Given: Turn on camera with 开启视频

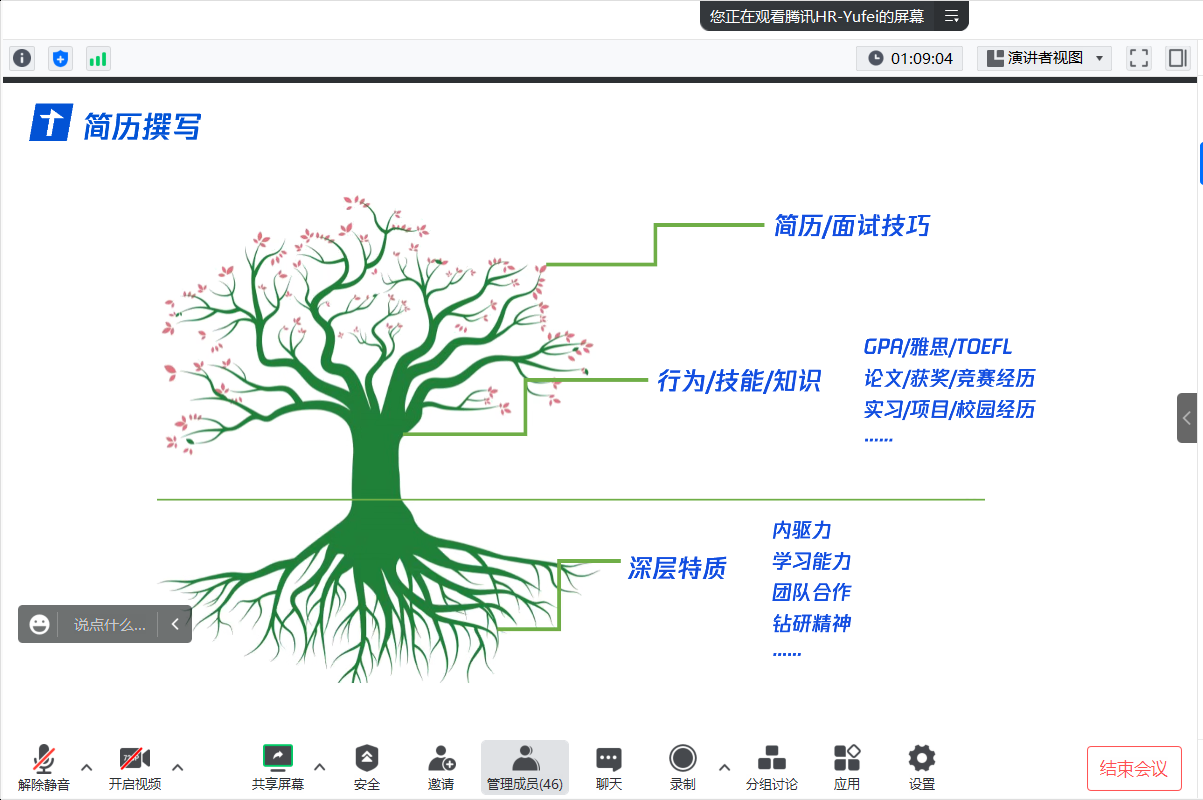Looking at the screenshot, I should point(135,767).
